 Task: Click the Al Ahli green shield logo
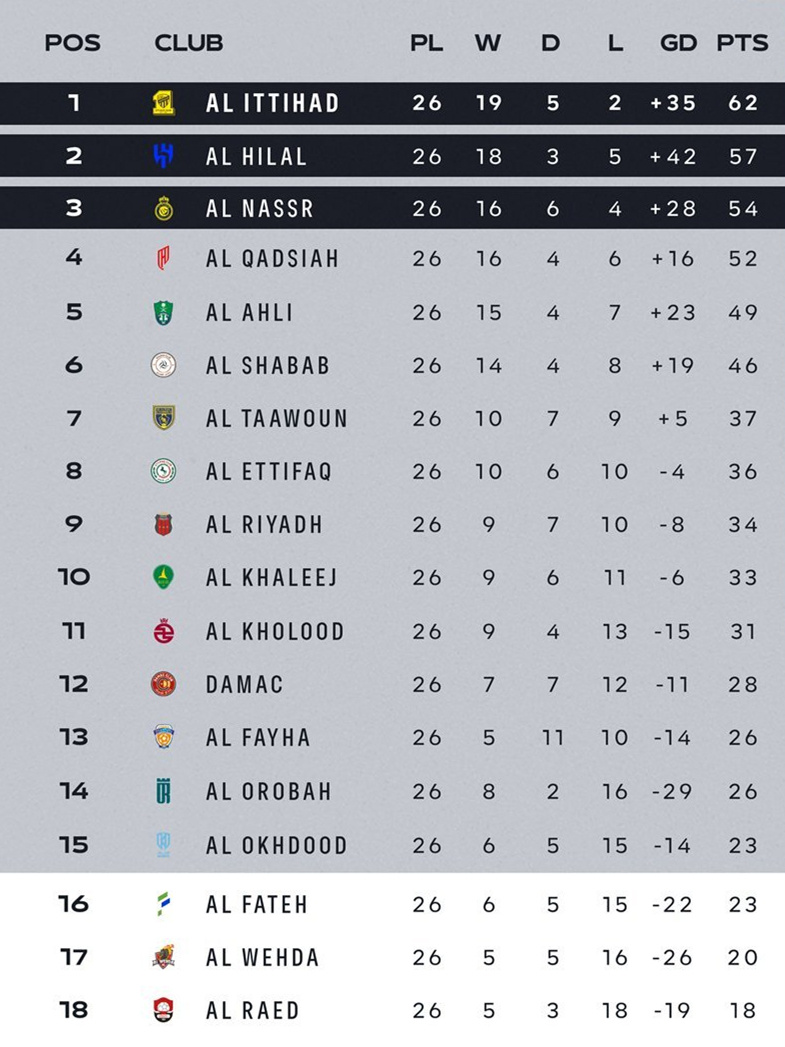tap(164, 312)
